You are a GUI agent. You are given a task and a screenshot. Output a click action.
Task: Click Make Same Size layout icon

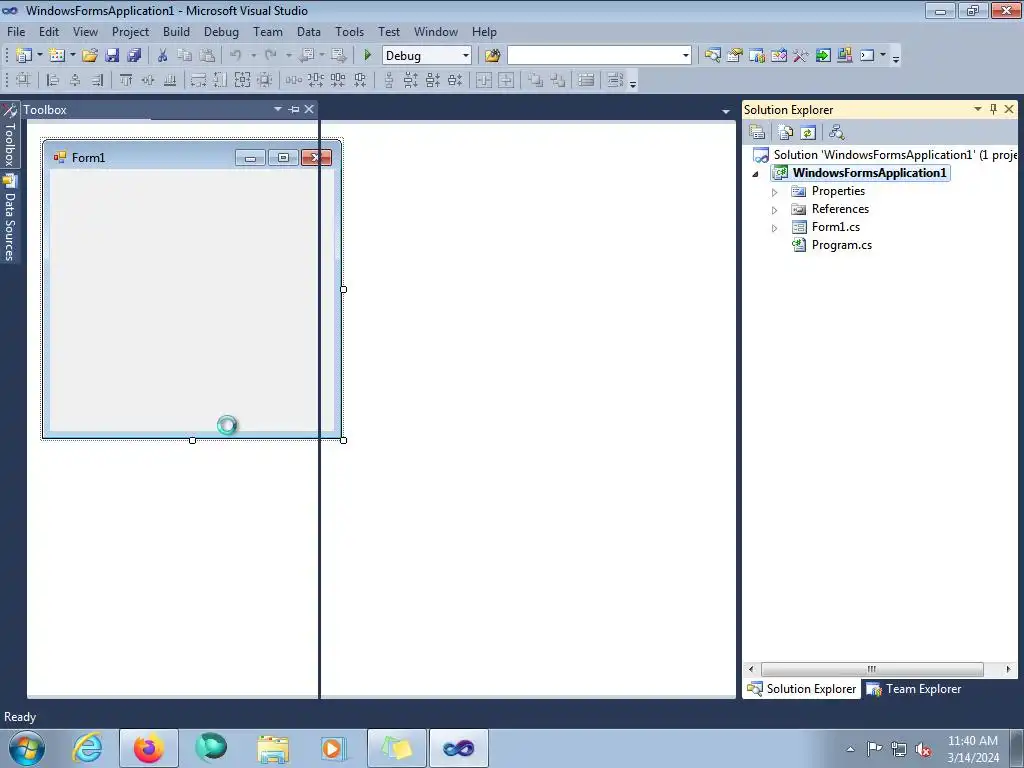(242, 80)
